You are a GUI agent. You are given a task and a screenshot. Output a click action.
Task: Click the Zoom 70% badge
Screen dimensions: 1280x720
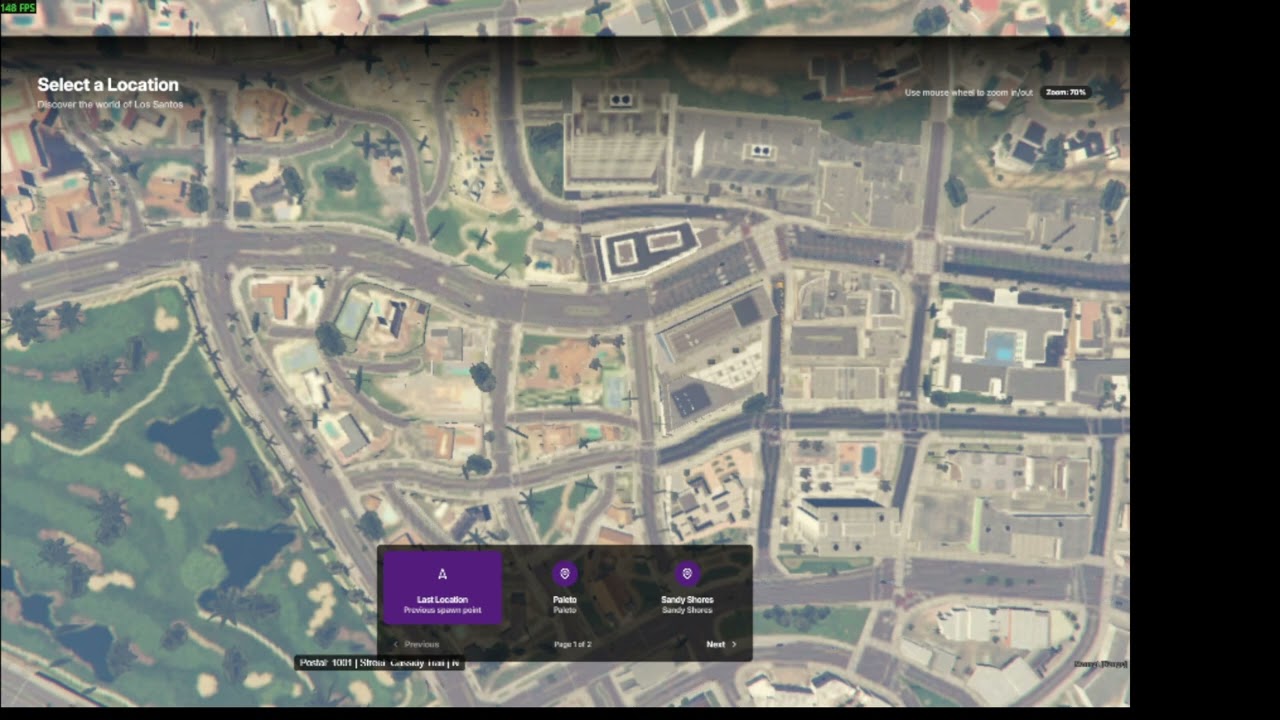(x=1065, y=92)
